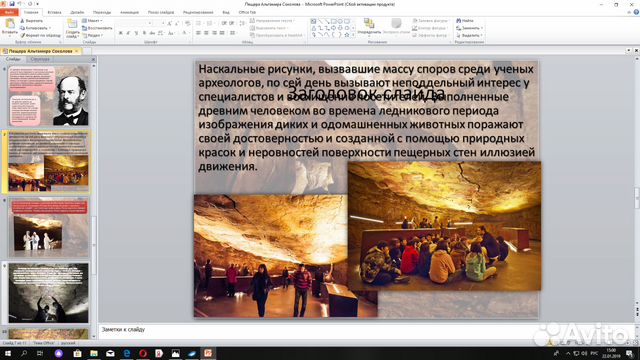Click the Bold (Ж) formatting icon
This screenshot has height=360, width=640.
tap(120, 33)
